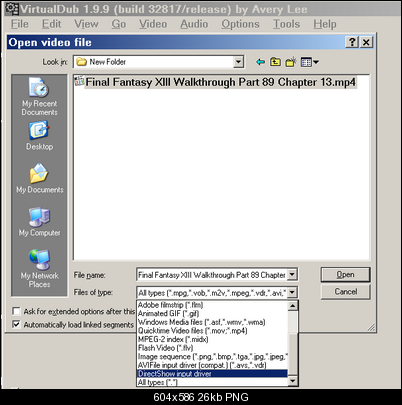Go to Desktop in places bar
The height and width of the screenshot is (405, 402).
[x=39, y=136]
